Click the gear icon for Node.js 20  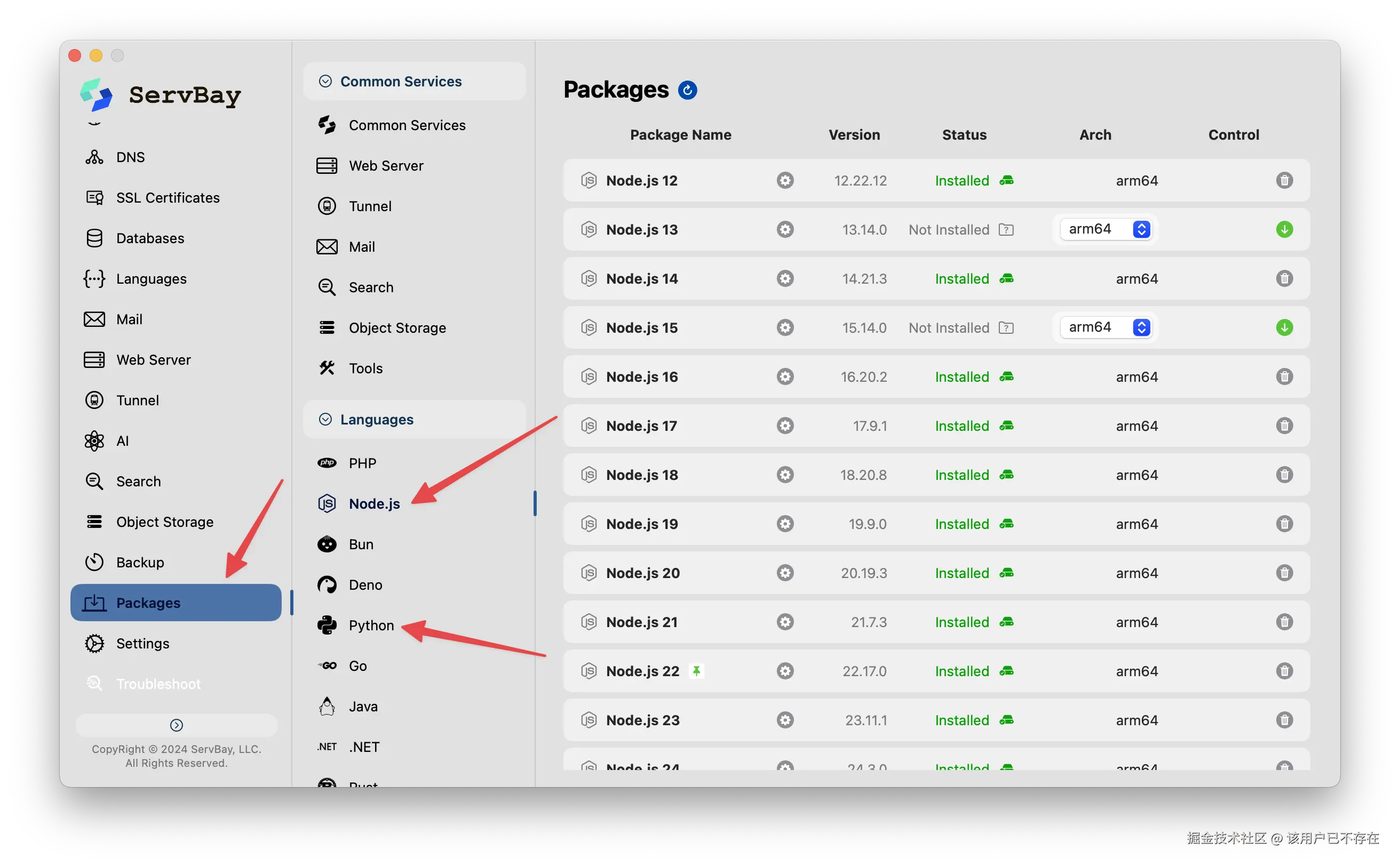pos(784,573)
